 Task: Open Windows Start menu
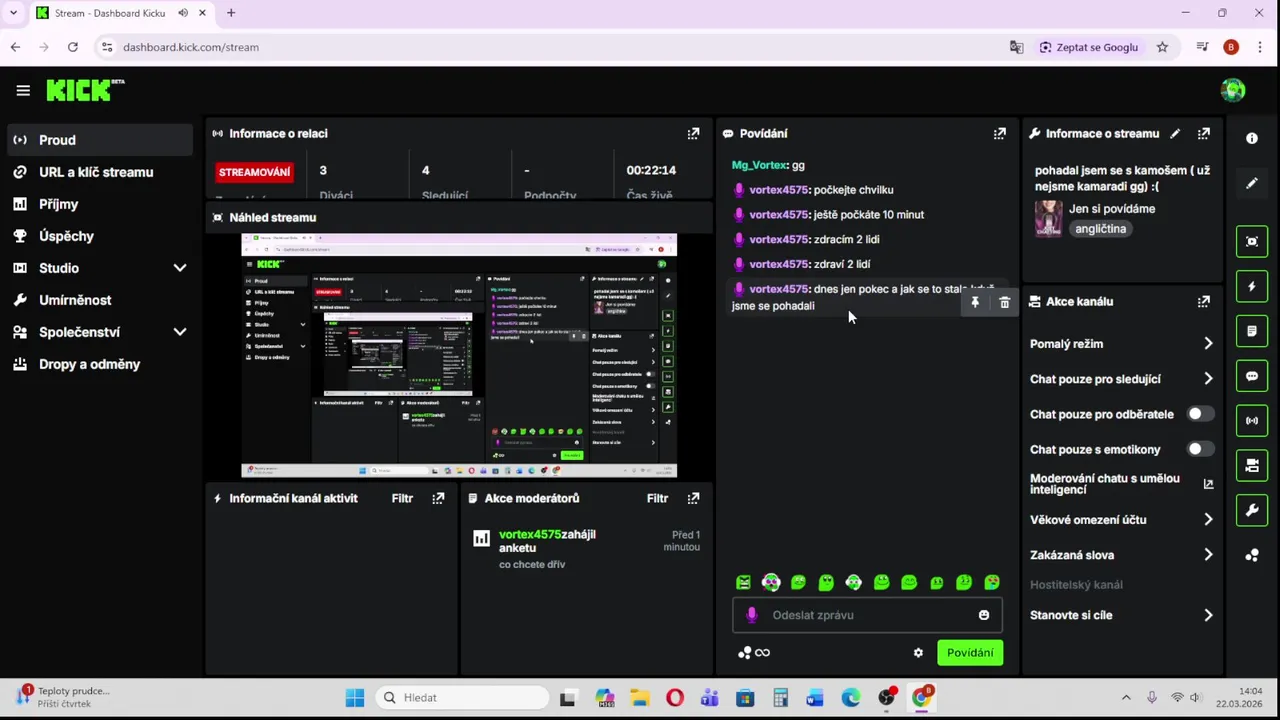click(355, 697)
